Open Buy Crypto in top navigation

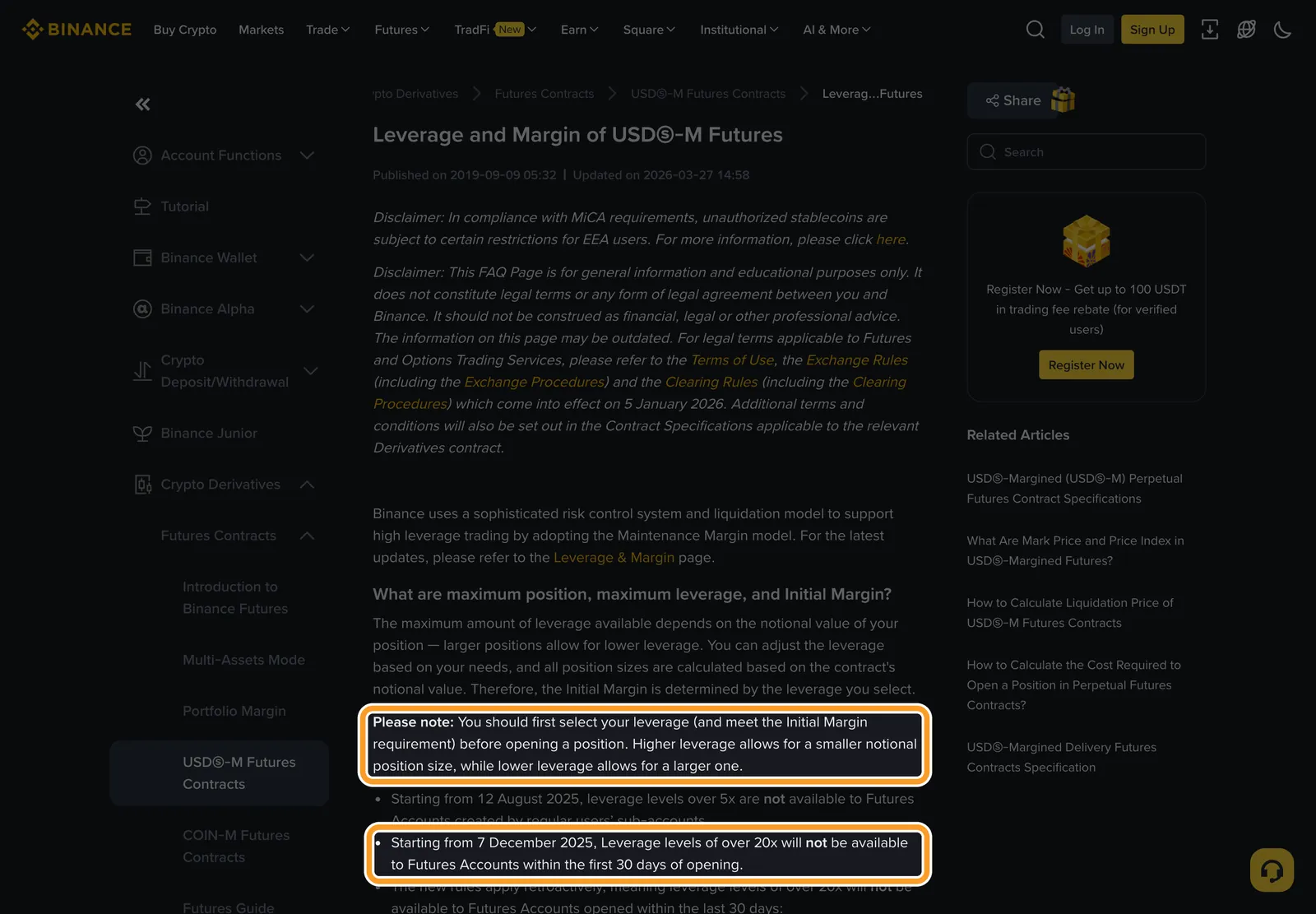[x=185, y=30]
